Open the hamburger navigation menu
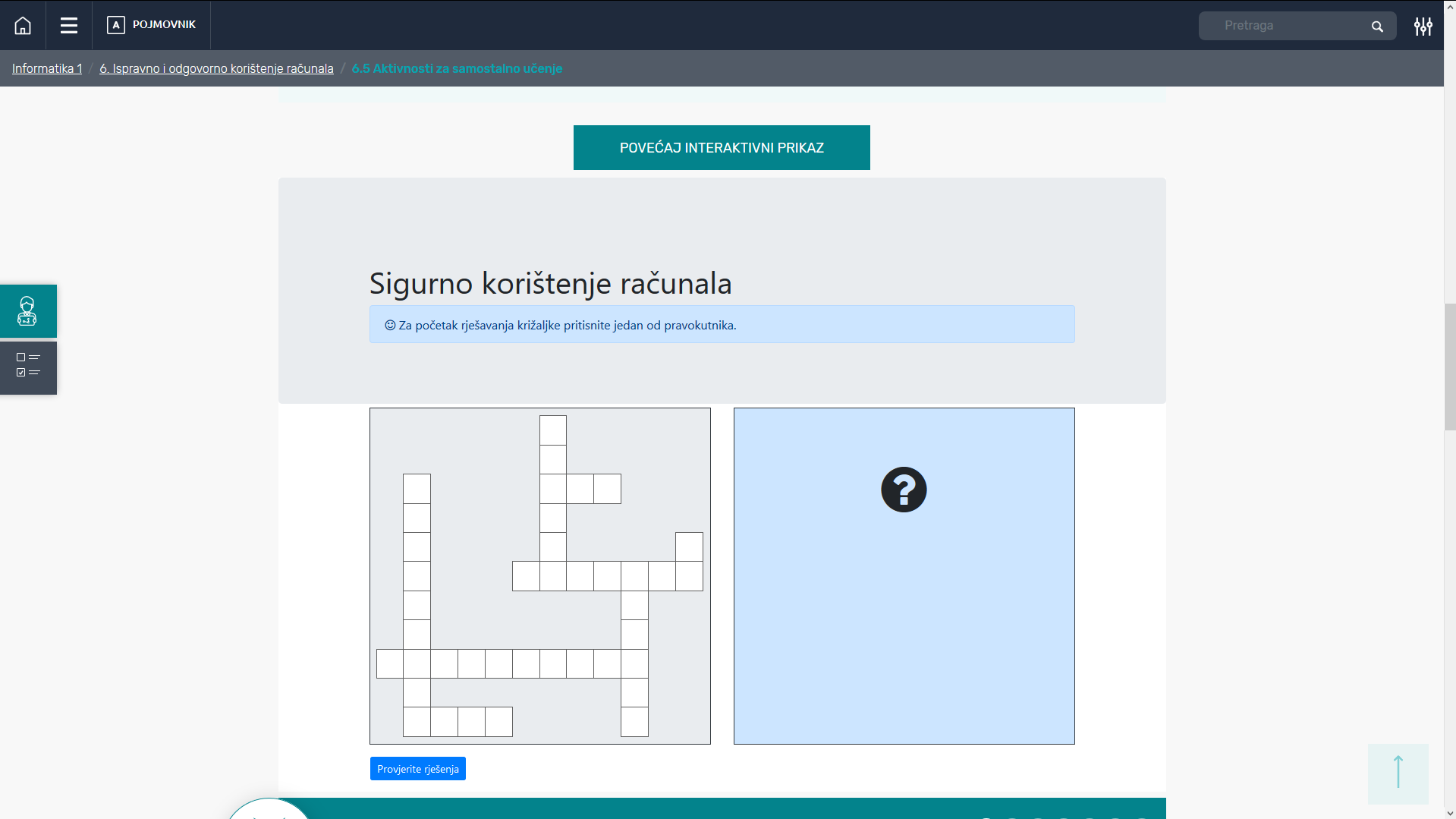The width and height of the screenshot is (1456, 819). 69,25
